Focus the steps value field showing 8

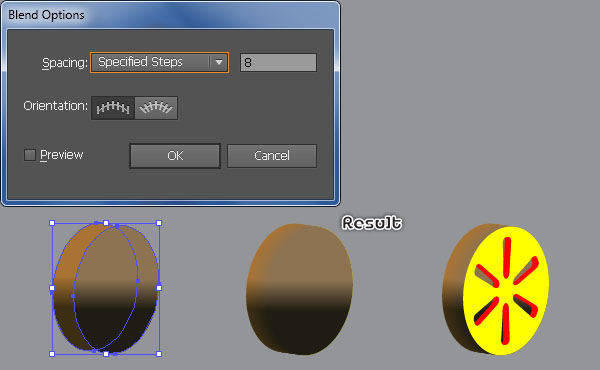pos(278,62)
